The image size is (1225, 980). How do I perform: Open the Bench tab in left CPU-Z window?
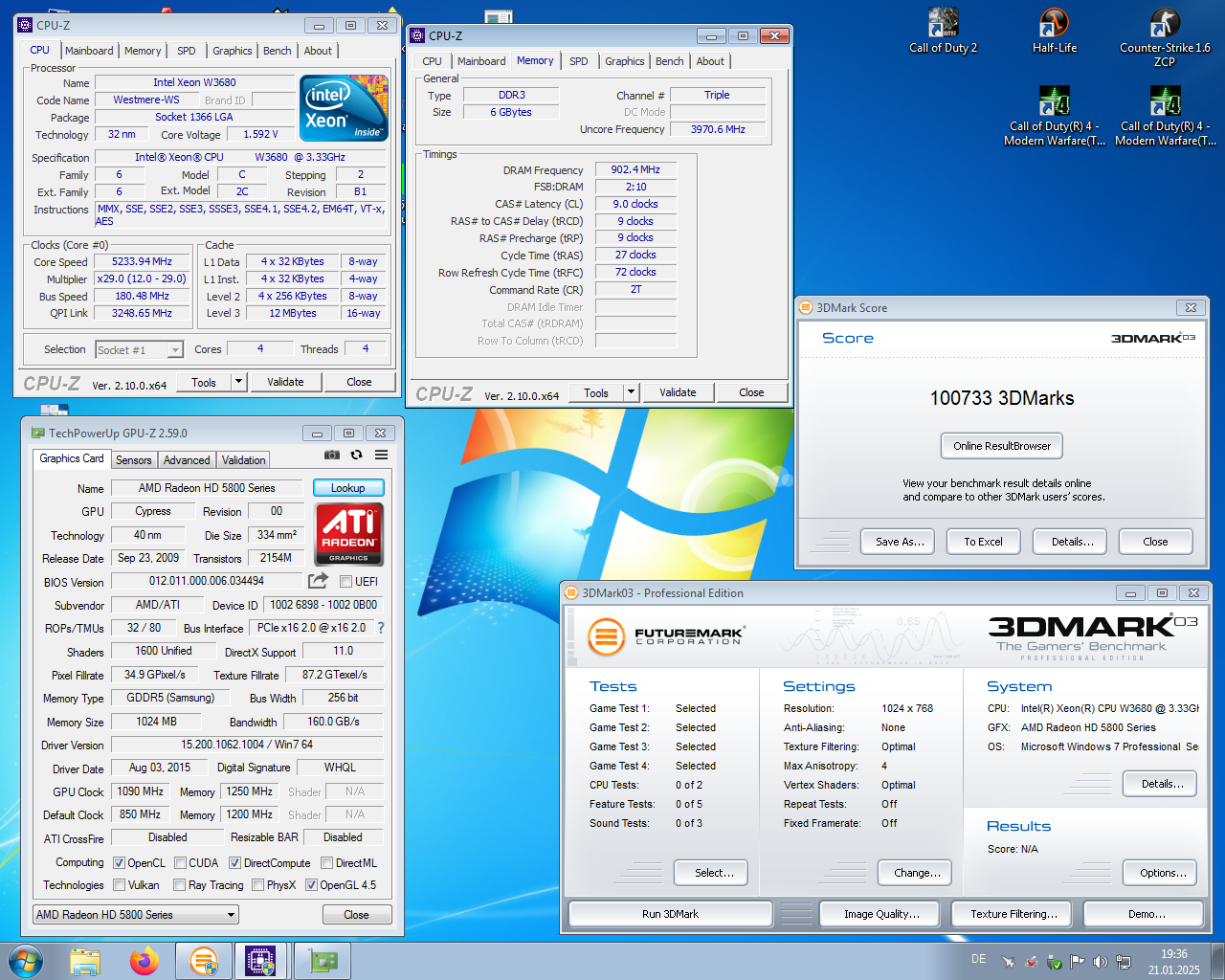click(x=278, y=51)
